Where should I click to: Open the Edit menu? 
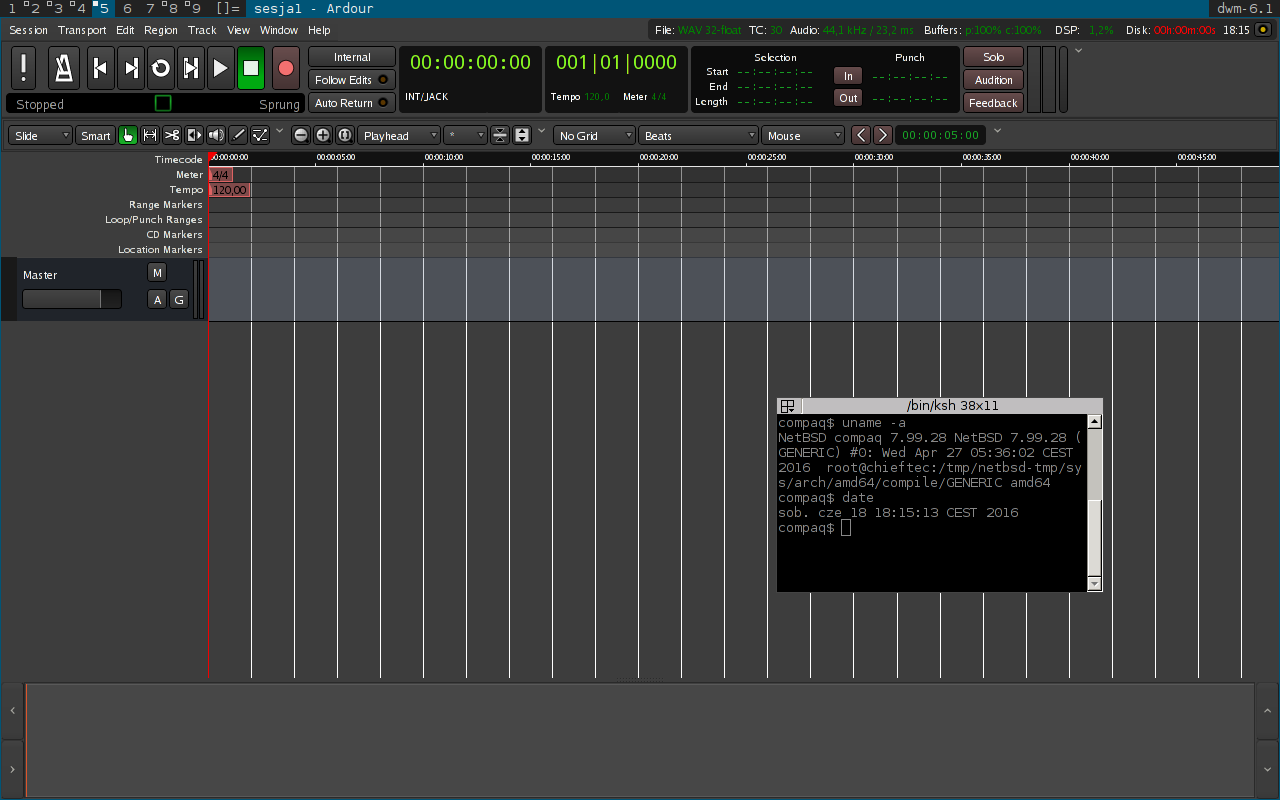pyautogui.click(x=125, y=30)
